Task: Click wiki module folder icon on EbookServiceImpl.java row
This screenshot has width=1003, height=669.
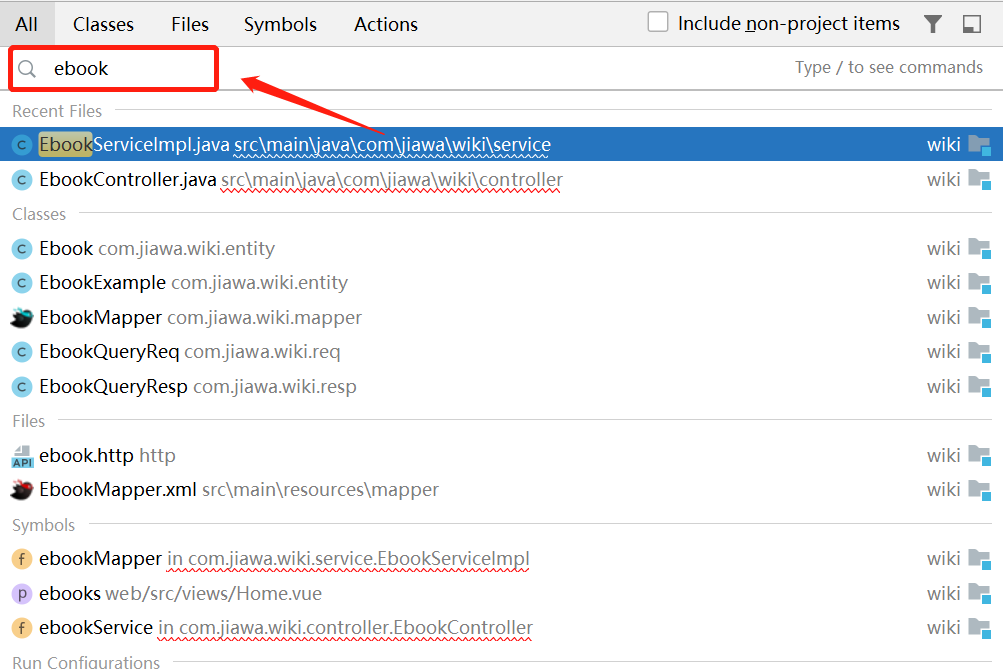Action: pyautogui.click(x=979, y=145)
